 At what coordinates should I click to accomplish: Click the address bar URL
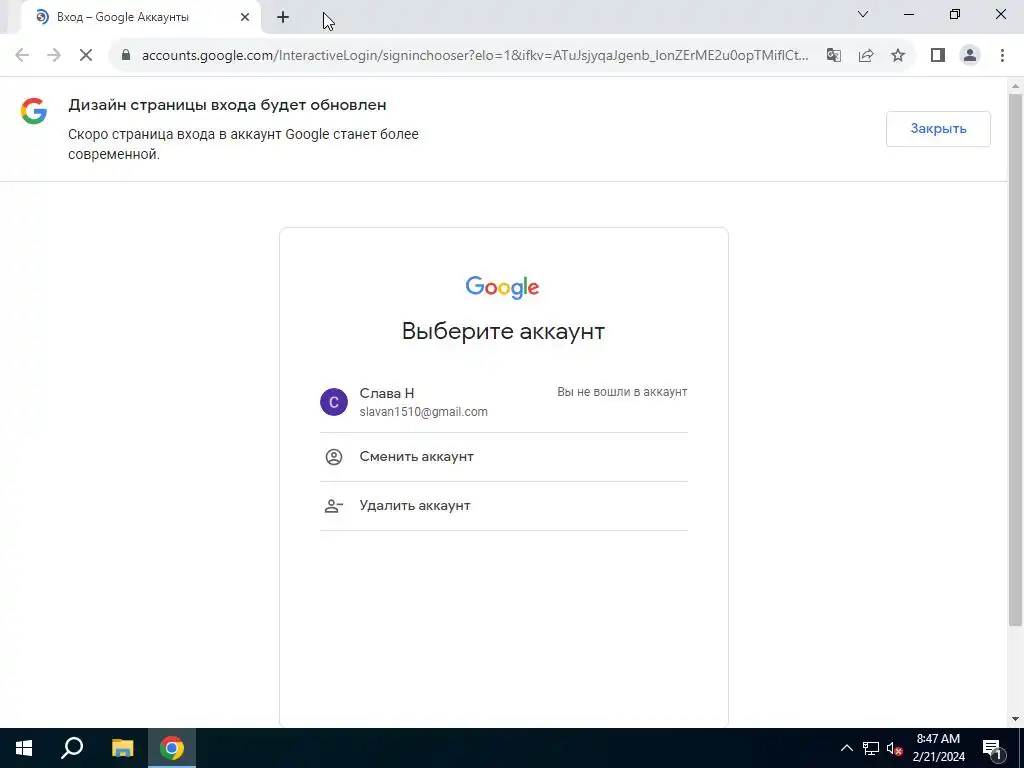[475, 56]
